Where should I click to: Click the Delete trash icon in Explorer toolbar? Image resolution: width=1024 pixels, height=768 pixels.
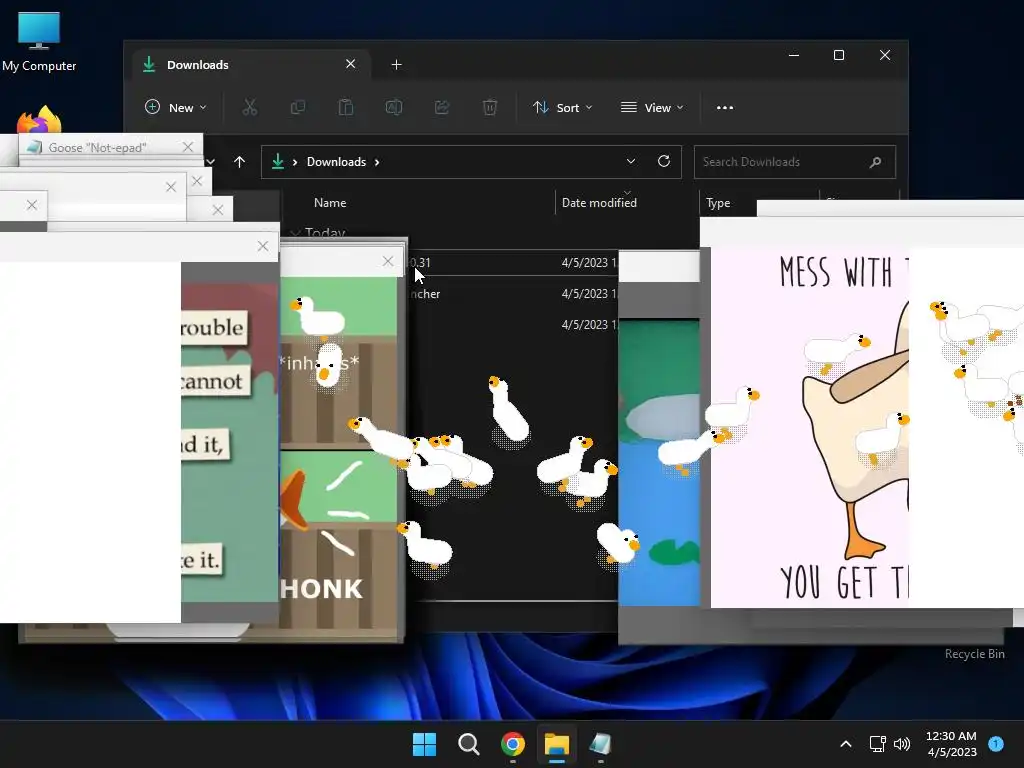490,108
